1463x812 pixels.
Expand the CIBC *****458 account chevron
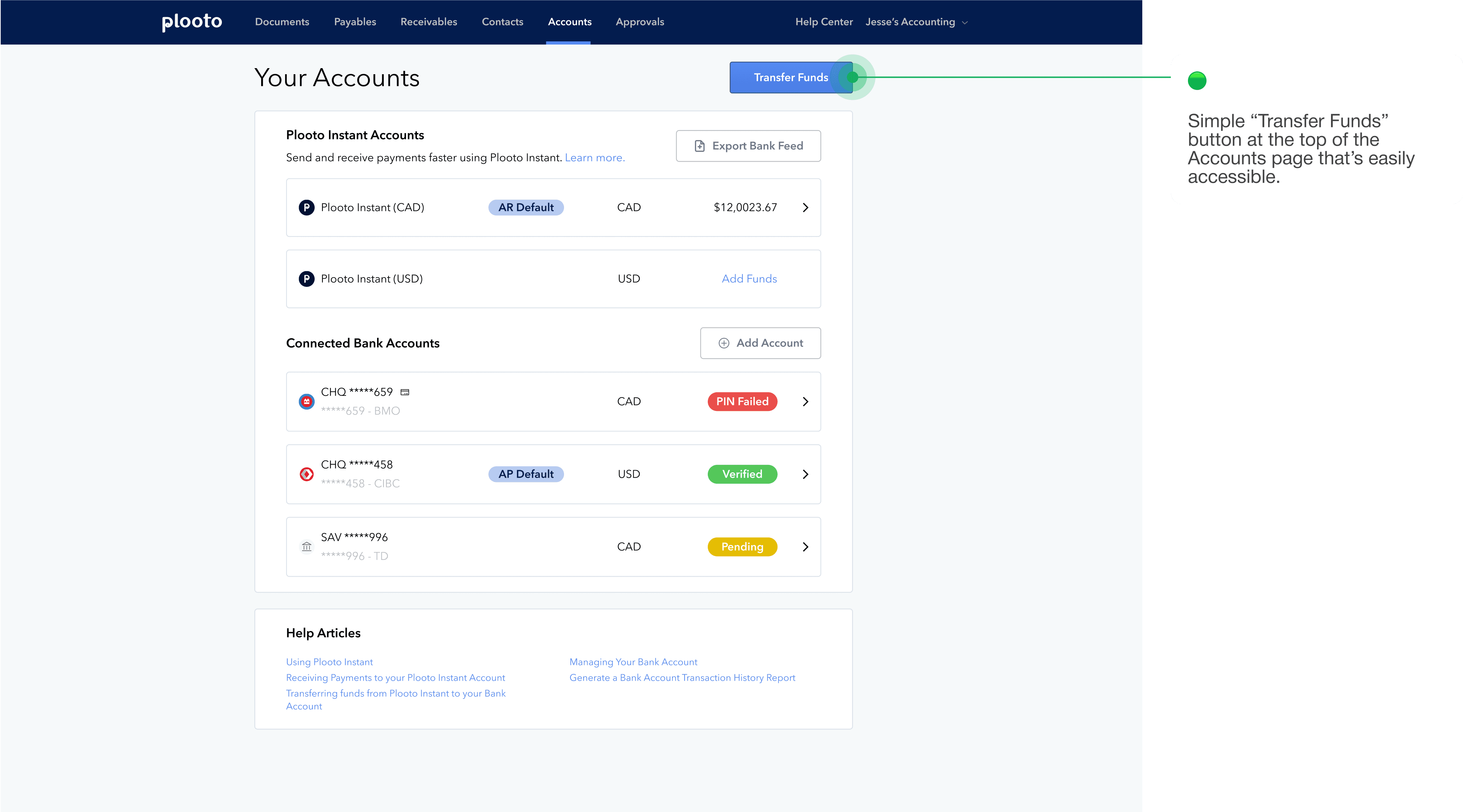click(x=805, y=474)
